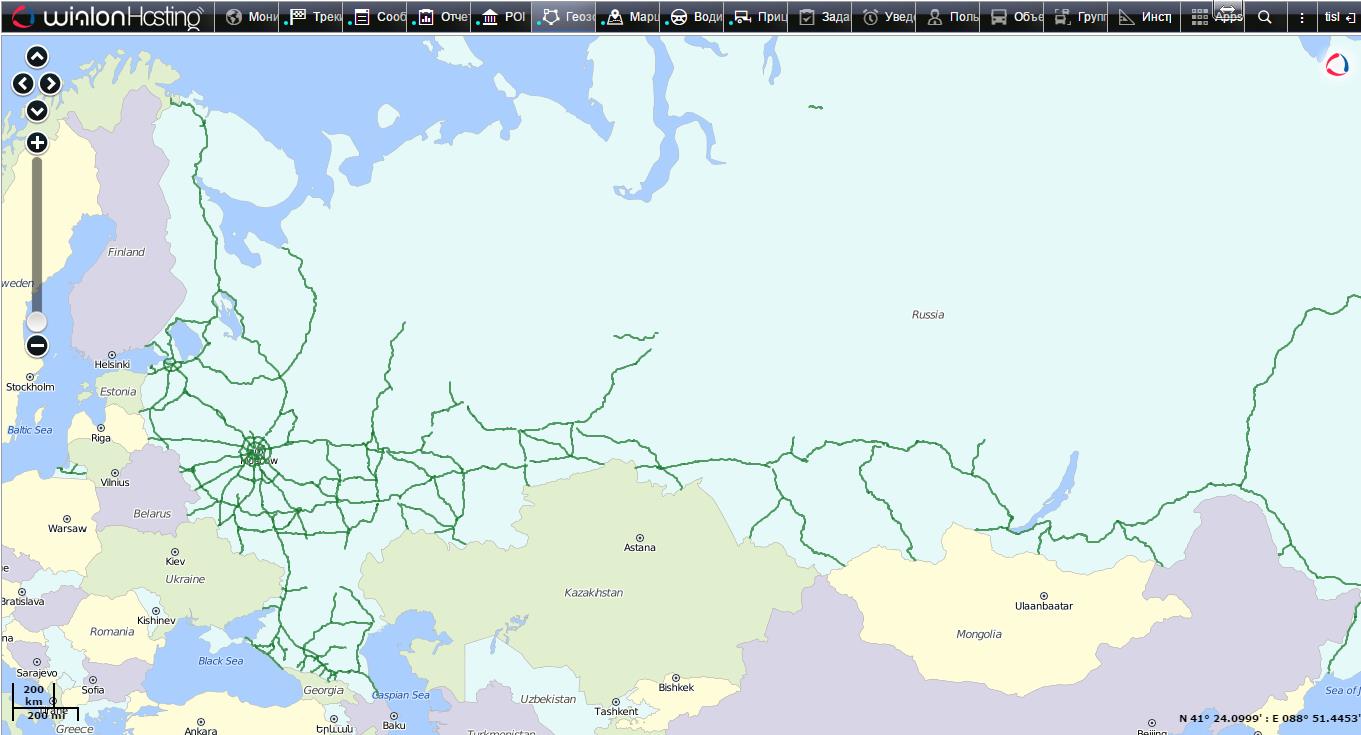
Task: Switch to the Треки (Tracks) tab
Action: pos(314,17)
